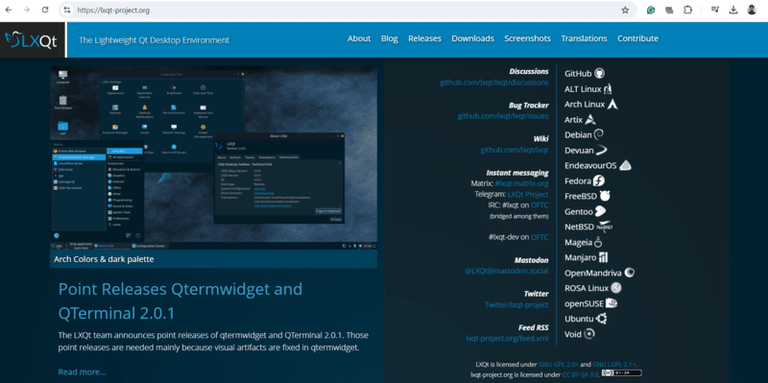Click OFTC link next to IRC #lxqt
The image size is (768, 383).
click(x=540, y=205)
